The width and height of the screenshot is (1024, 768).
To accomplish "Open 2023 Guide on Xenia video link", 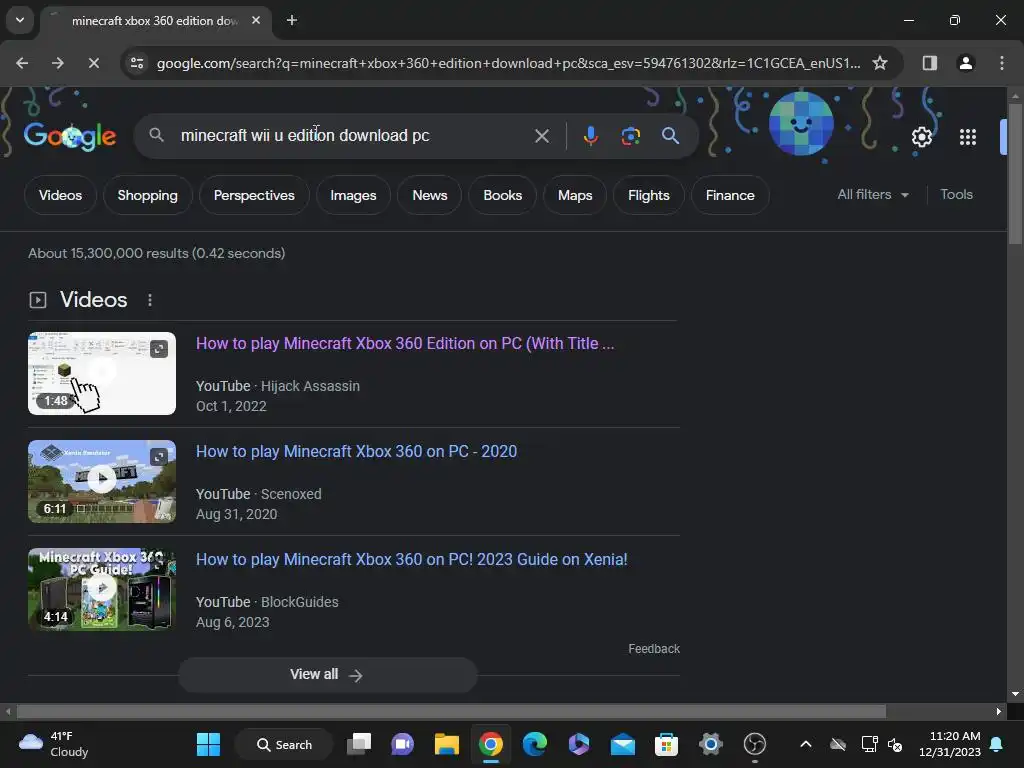I will [x=411, y=560].
